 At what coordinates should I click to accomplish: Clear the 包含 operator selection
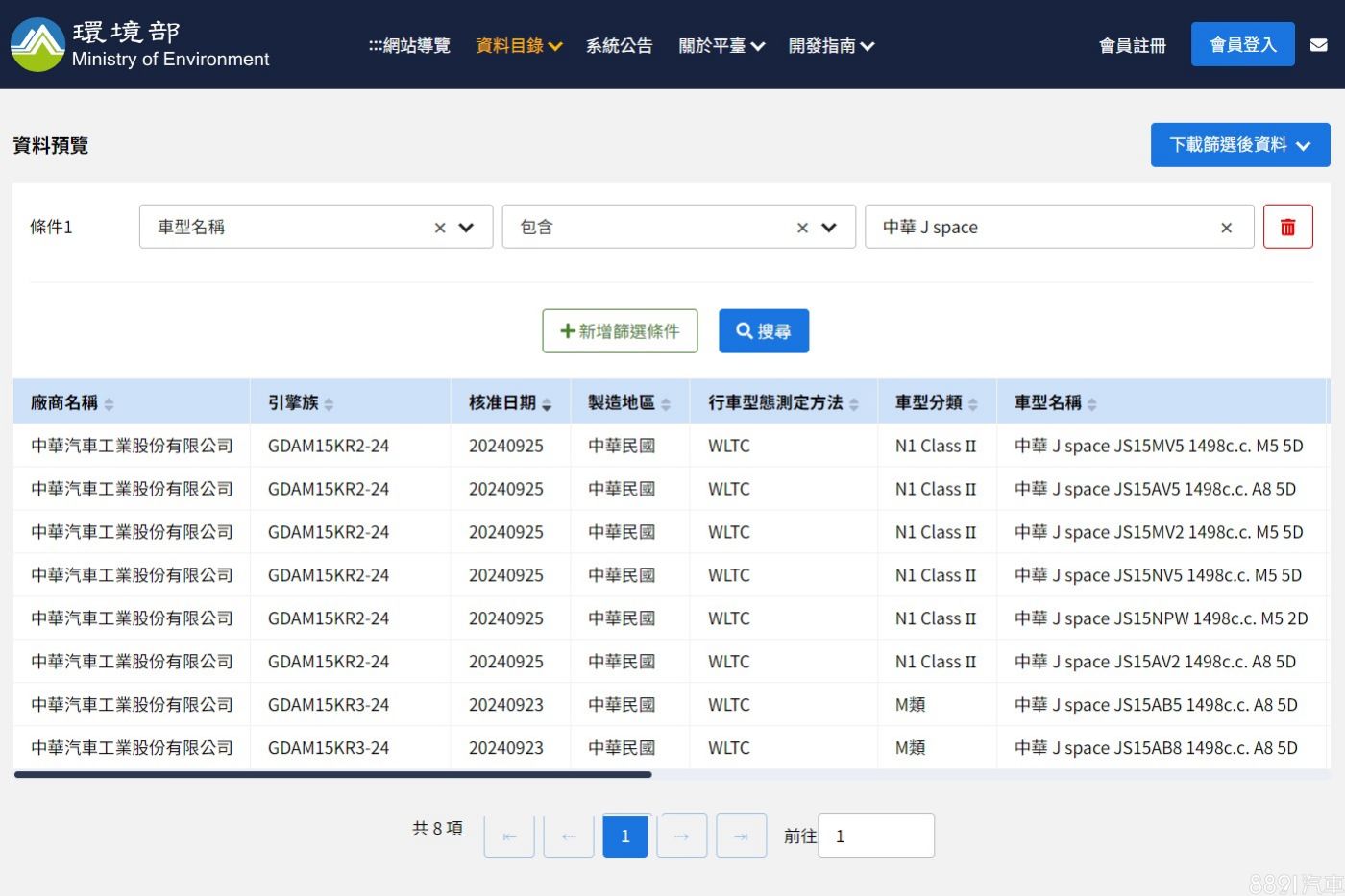coord(802,228)
